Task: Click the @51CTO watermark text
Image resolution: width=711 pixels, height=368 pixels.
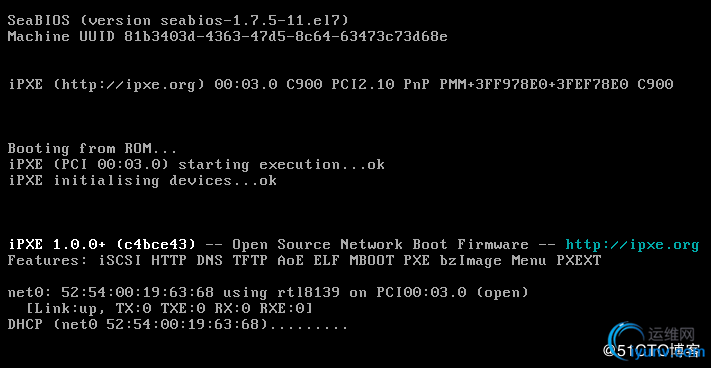Action: [651, 350]
